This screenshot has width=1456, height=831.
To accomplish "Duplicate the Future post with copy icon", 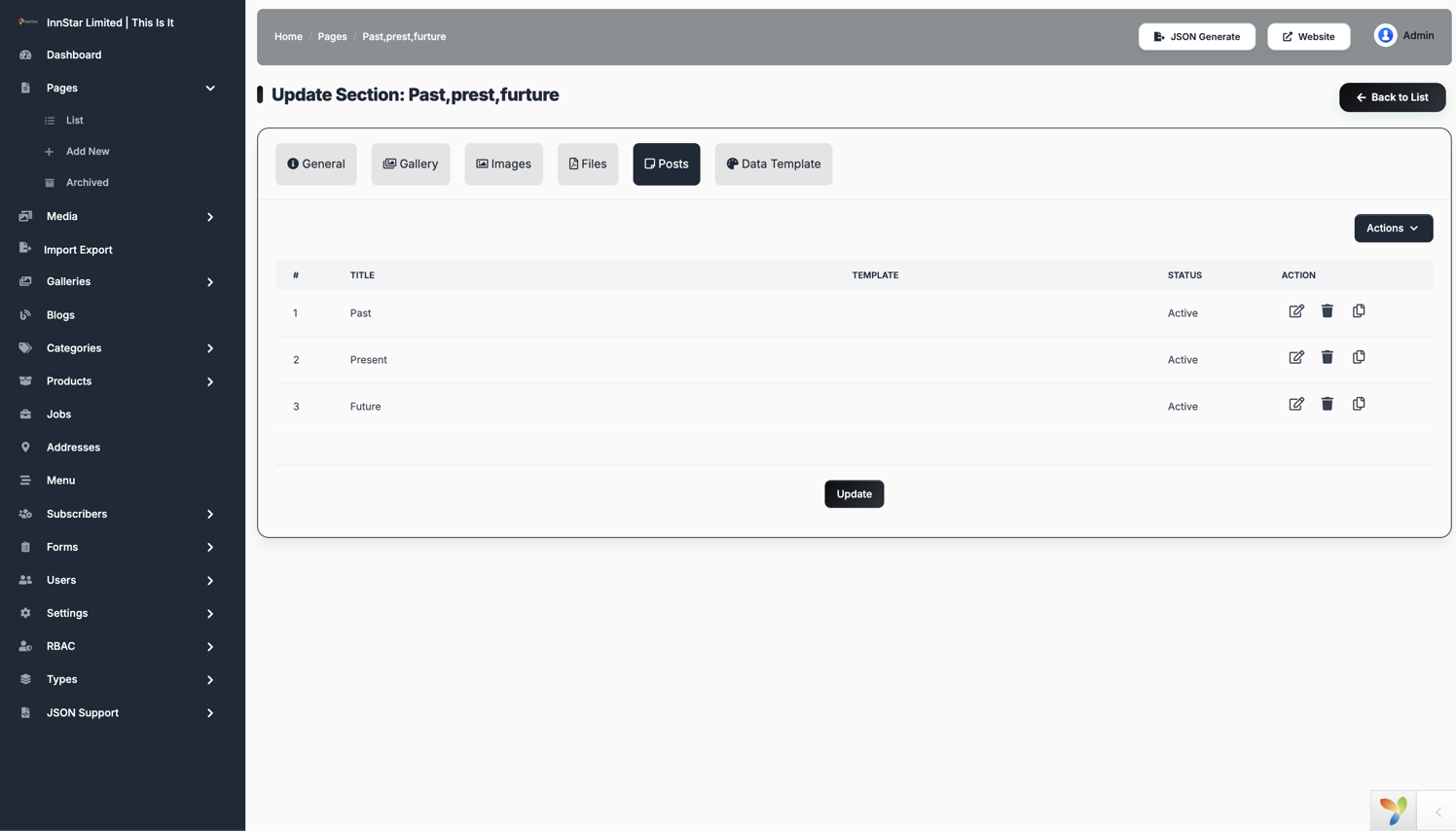I will point(1359,404).
